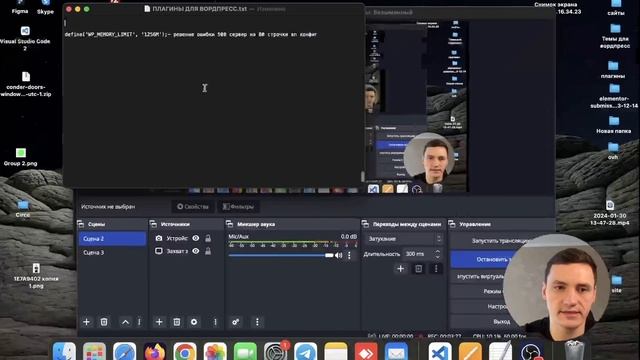Open the плагины folder on desktop
Viewport: 640px width, 360px height.
(613, 69)
